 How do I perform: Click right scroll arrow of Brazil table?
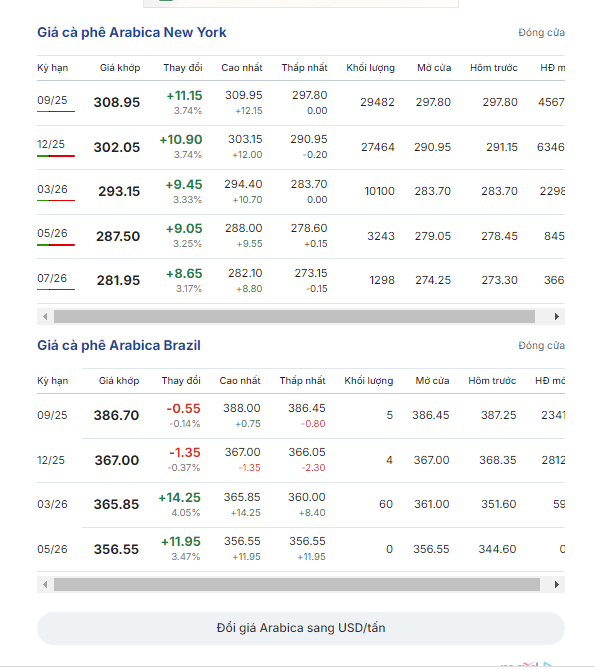pyautogui.click(x=557, y=585)
